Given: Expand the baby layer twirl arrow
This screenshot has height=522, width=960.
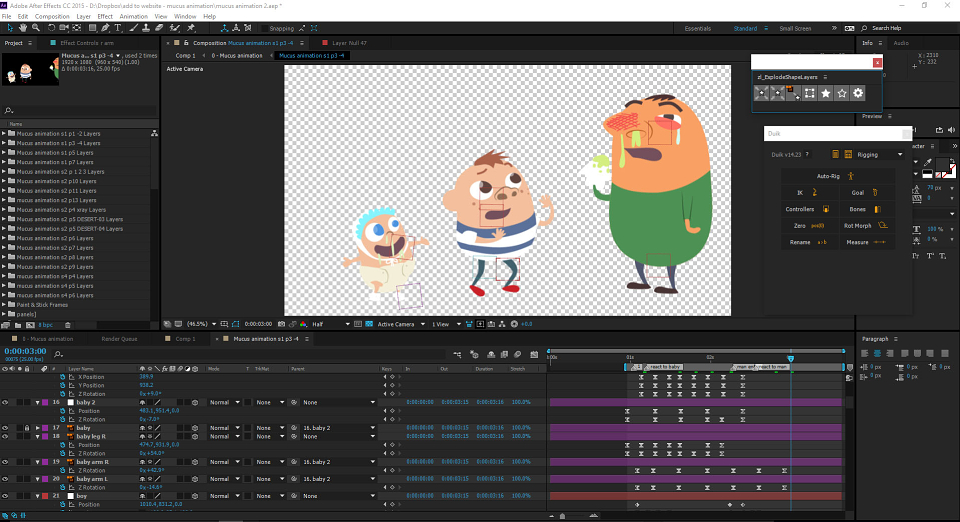Looking at the screenshot, I should pyautogui.click(x=37, y=428).
